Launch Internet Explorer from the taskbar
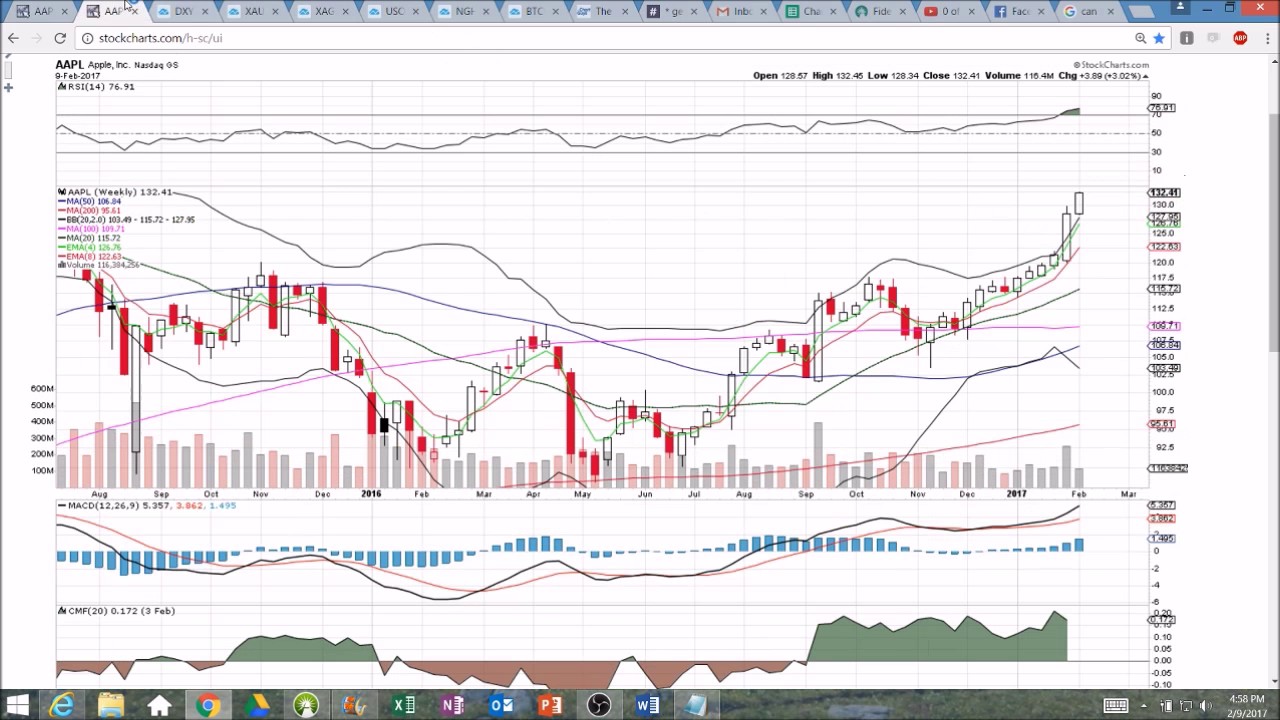The image size is (1280, 720). coord(62,706)
